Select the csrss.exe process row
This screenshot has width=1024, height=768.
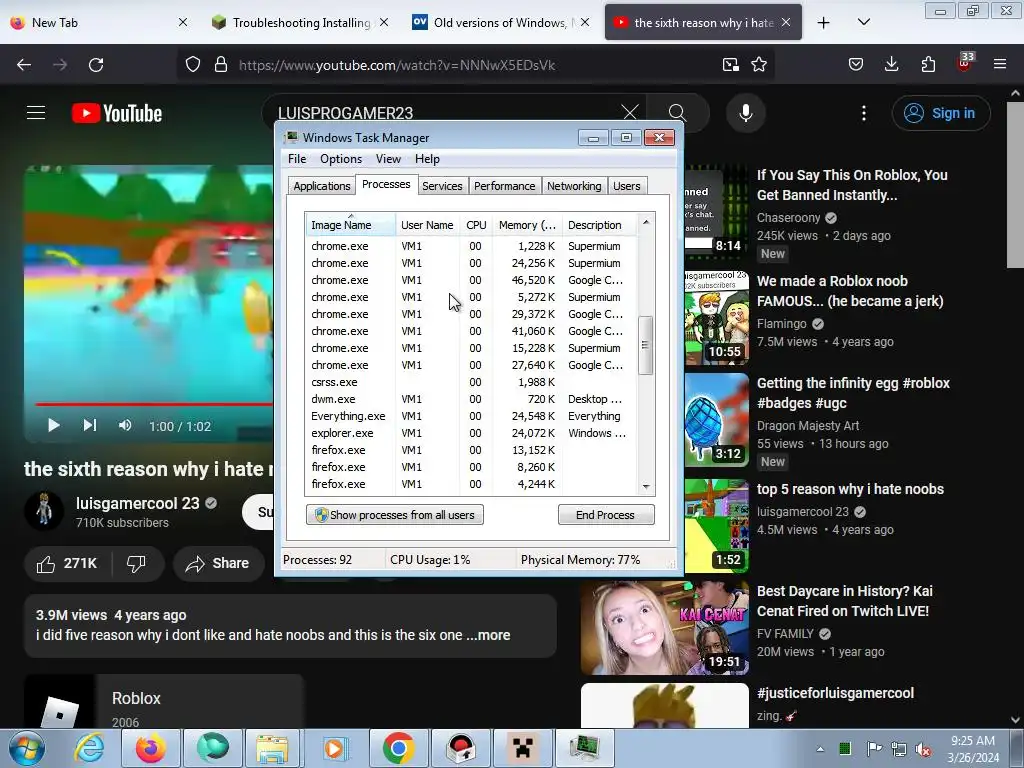tap(471, 382)
